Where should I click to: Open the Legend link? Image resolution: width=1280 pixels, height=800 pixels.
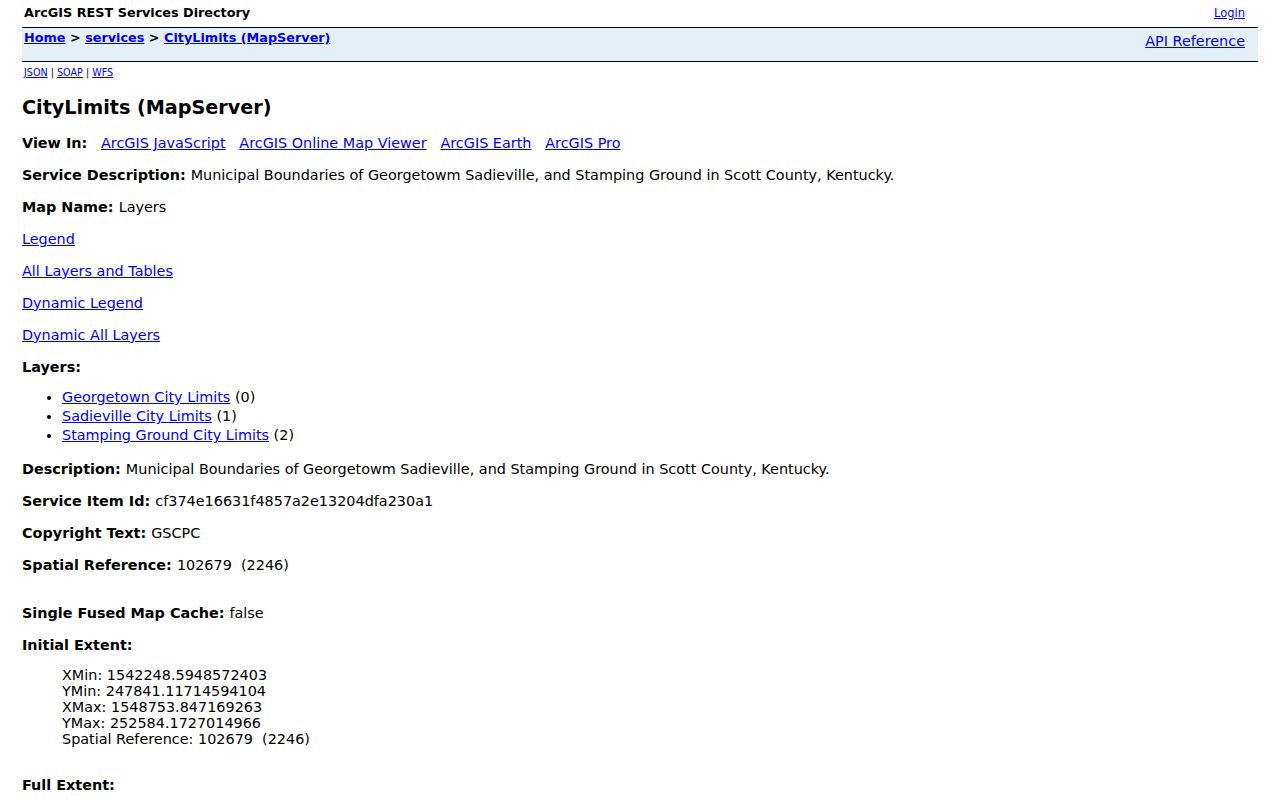[x=48, y=239]
